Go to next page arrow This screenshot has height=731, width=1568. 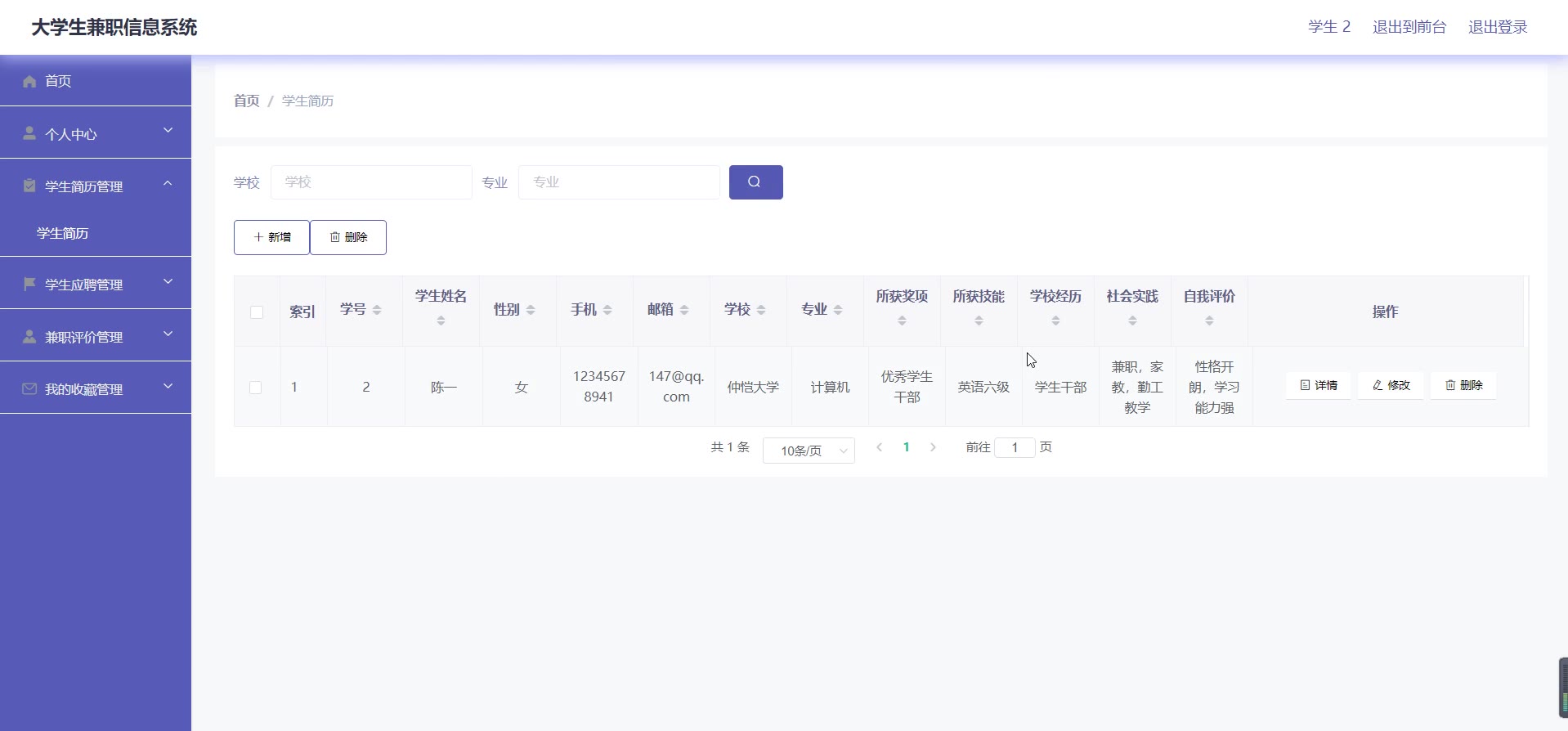pyautogui.click(x=933, y=447)
